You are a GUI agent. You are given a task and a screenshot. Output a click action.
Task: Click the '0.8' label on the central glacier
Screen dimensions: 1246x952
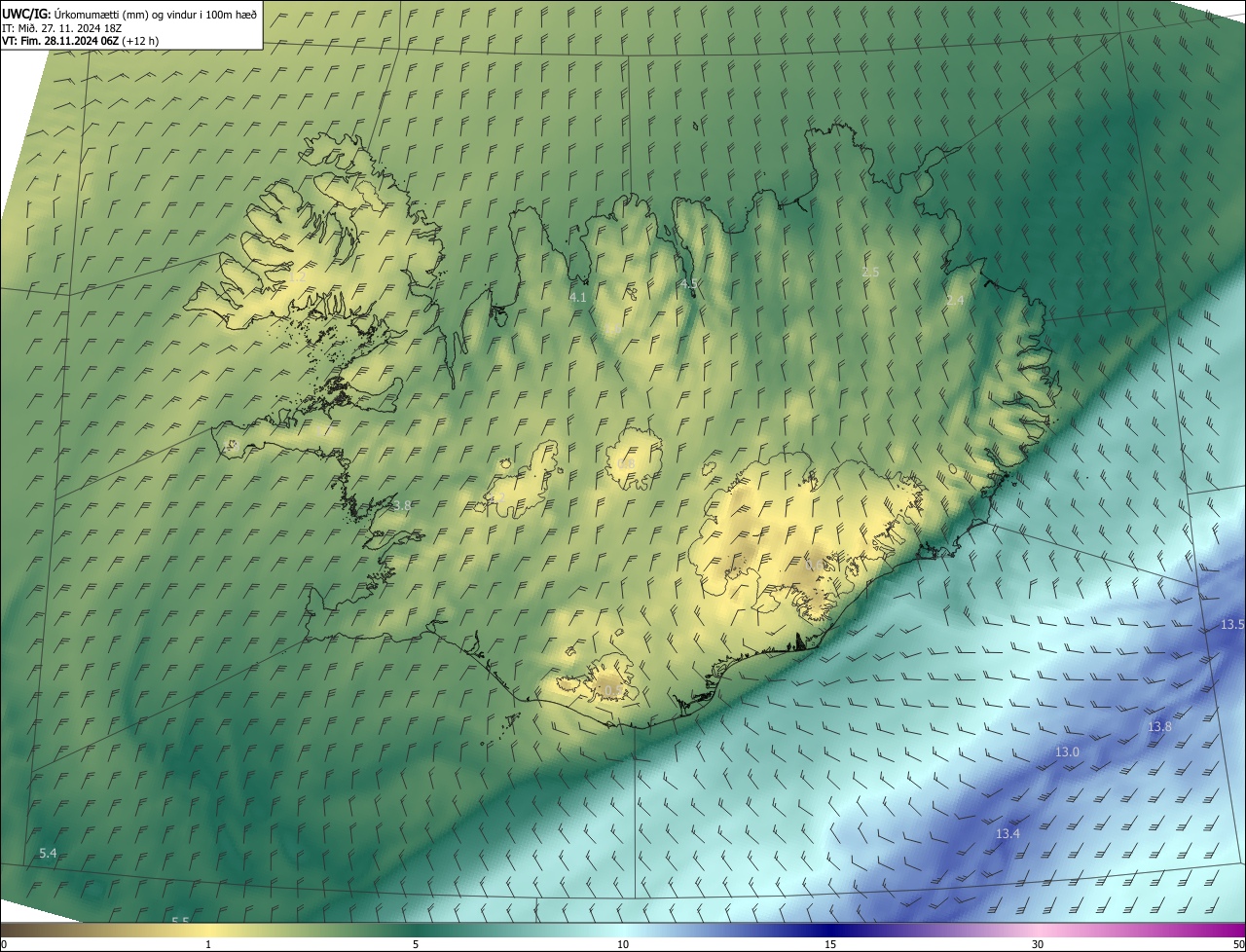626,463
